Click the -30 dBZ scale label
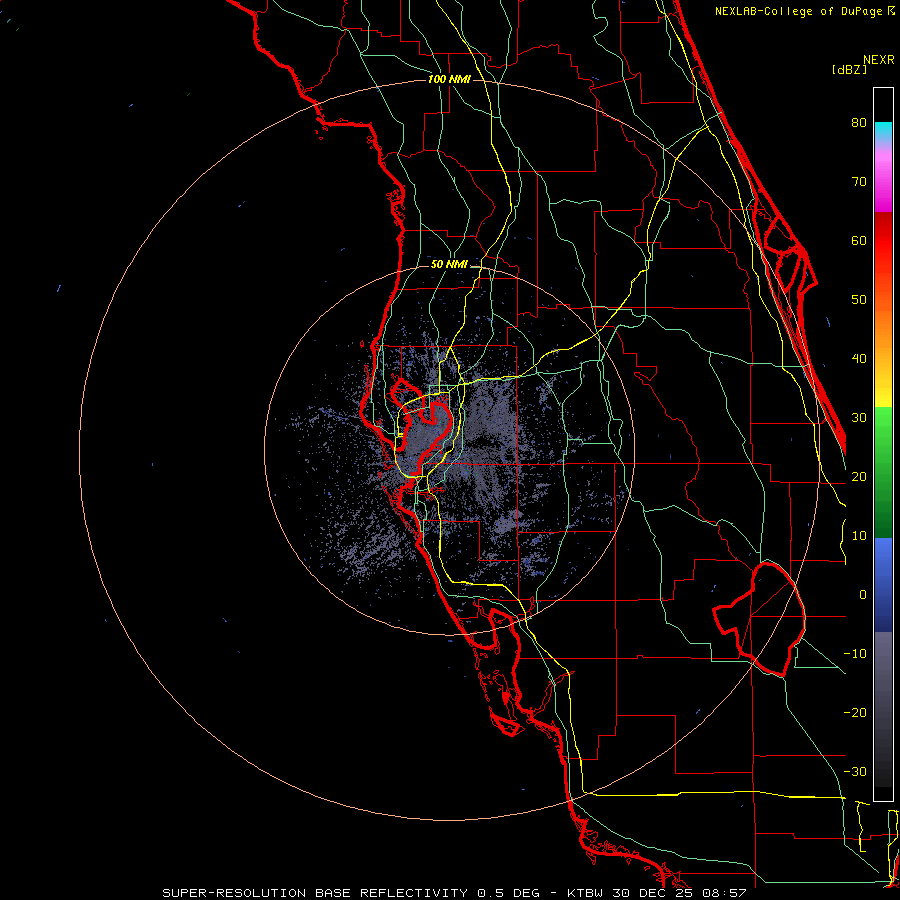This screenshot has width=900, height=900. tap(855, 772)
